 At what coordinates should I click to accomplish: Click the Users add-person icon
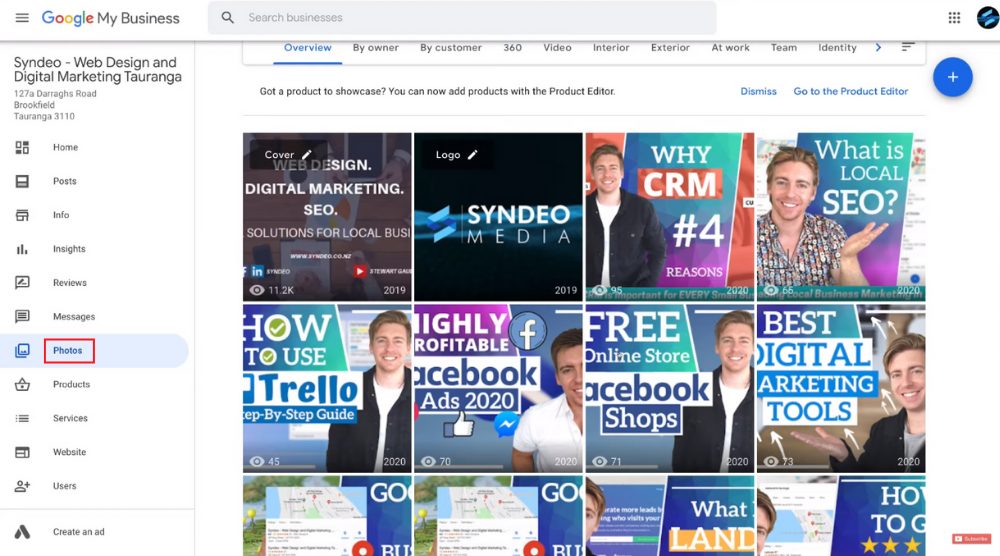pos(22,486)
